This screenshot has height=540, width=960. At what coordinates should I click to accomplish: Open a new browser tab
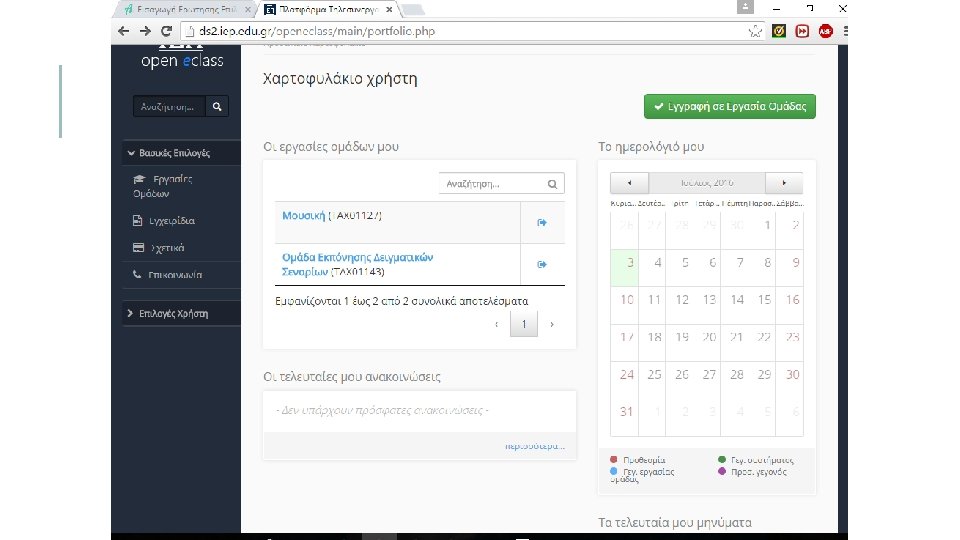pyautogui.click(x=413, y=10)
